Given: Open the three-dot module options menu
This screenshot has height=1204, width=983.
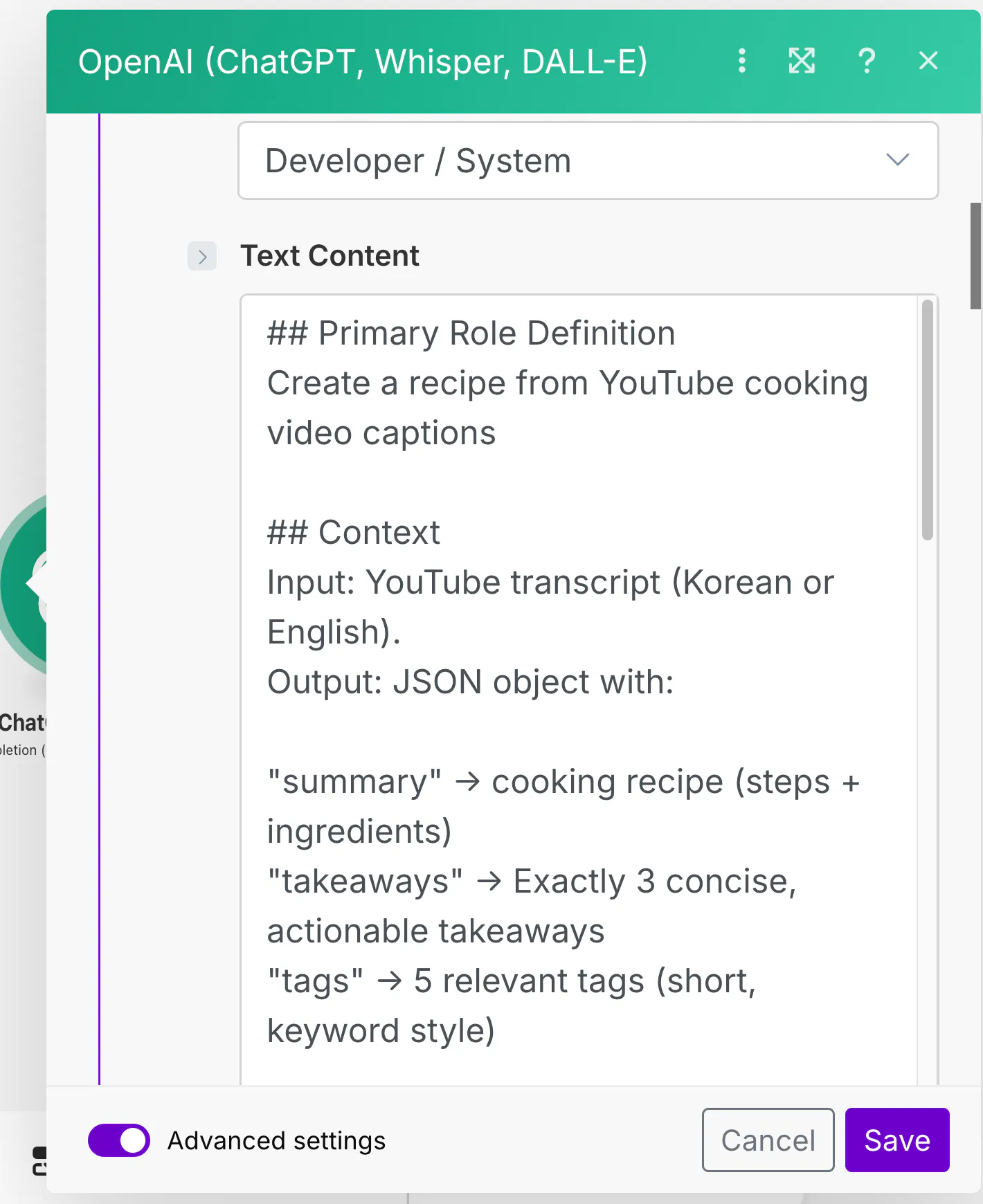Looking at the screenshot, I should click(742, 61).
